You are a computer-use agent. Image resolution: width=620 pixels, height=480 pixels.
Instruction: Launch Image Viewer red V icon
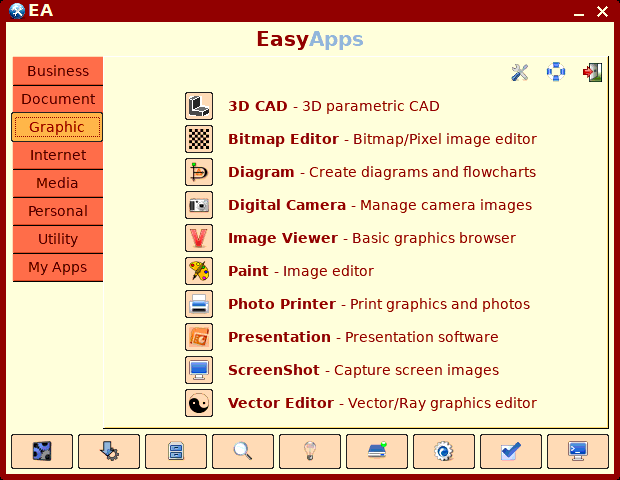(x=199, y=238)
